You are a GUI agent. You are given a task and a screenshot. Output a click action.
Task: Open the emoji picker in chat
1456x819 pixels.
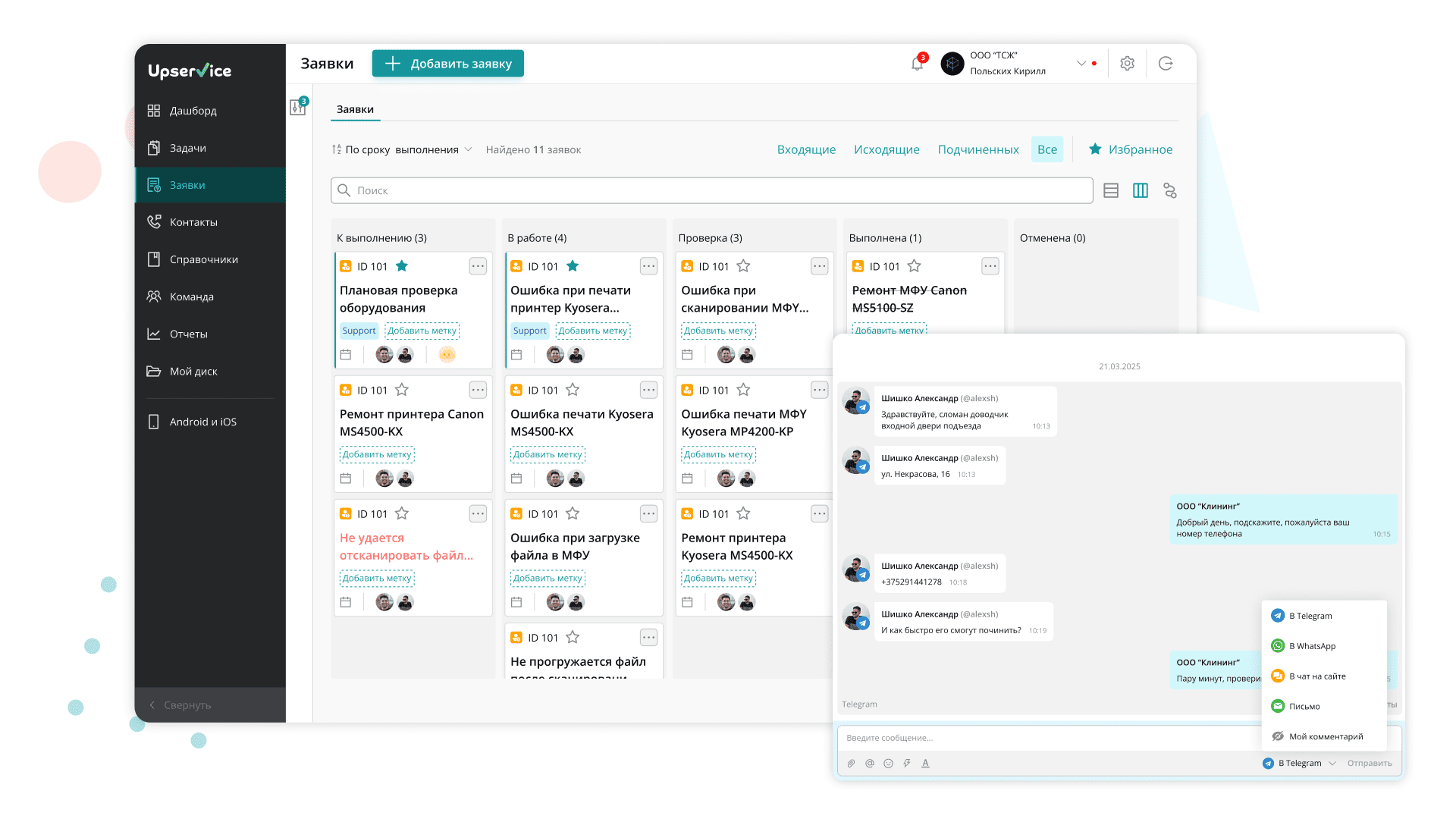(x=888, y=764)
